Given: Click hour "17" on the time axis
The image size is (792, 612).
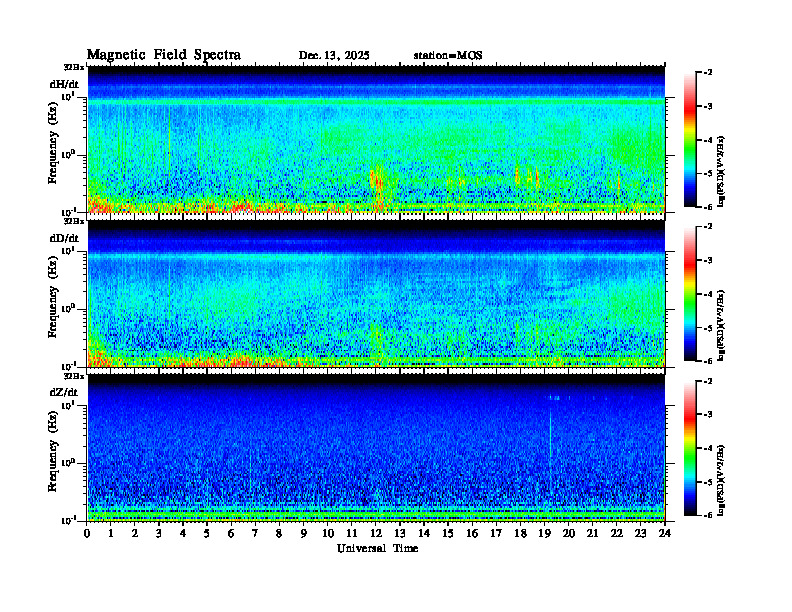Looking at the screenshot, I should 497,533.
